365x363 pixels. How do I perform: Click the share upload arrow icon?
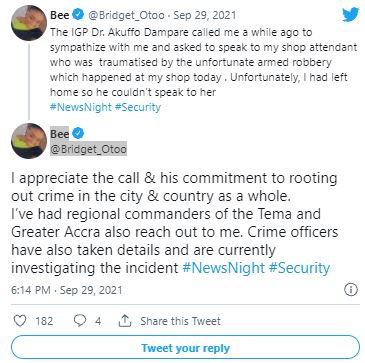pos(124,321)
